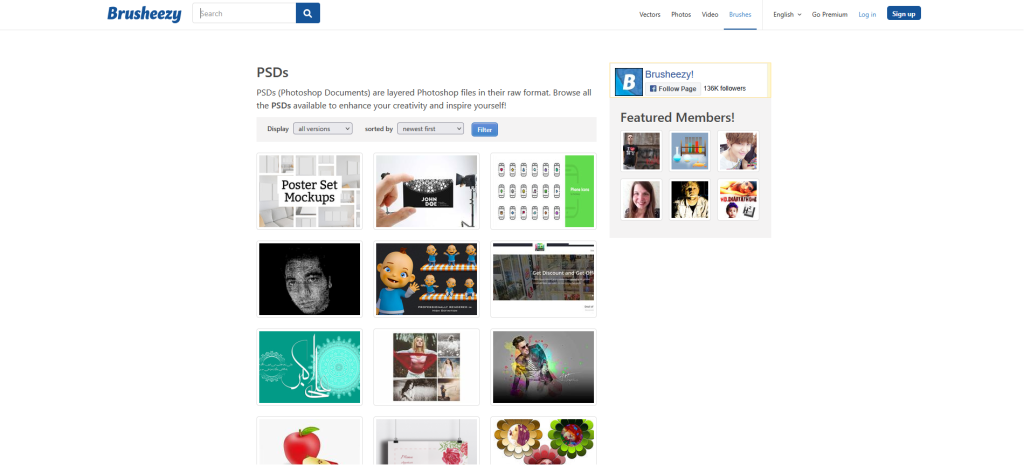Expand the sorted by newest first dropdown
1024x465 pixels.
point(430,129)
